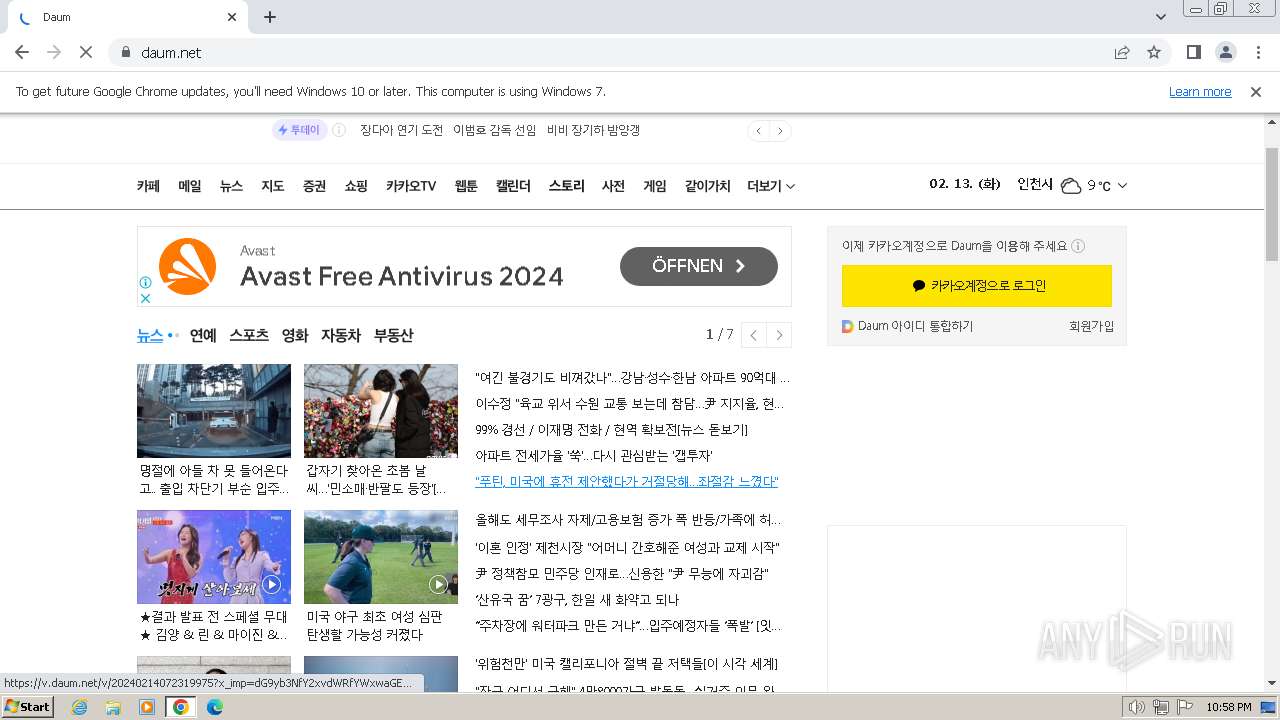Open volume control in system tray
The image size is (1280, 720).
coord(1137,707)
